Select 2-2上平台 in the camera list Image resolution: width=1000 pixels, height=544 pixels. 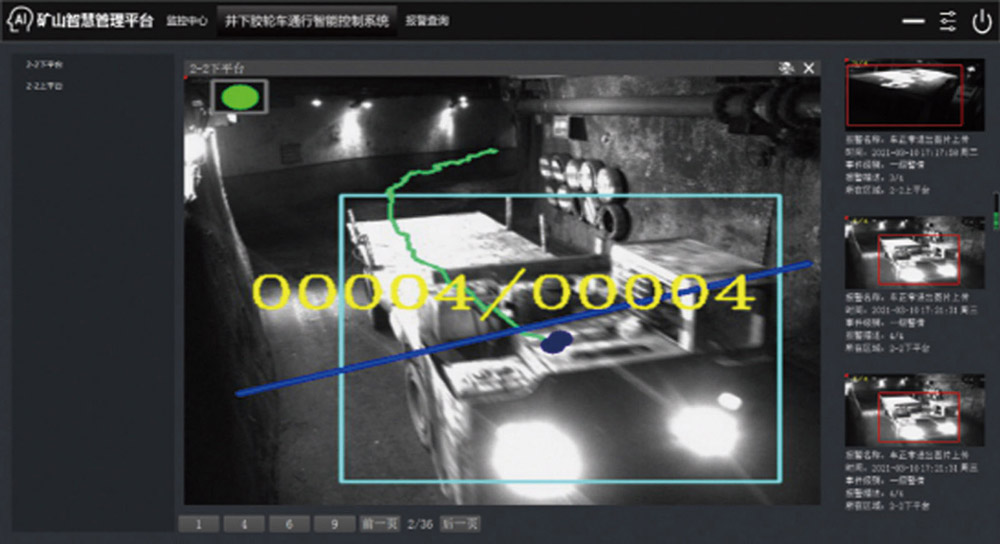44,86
